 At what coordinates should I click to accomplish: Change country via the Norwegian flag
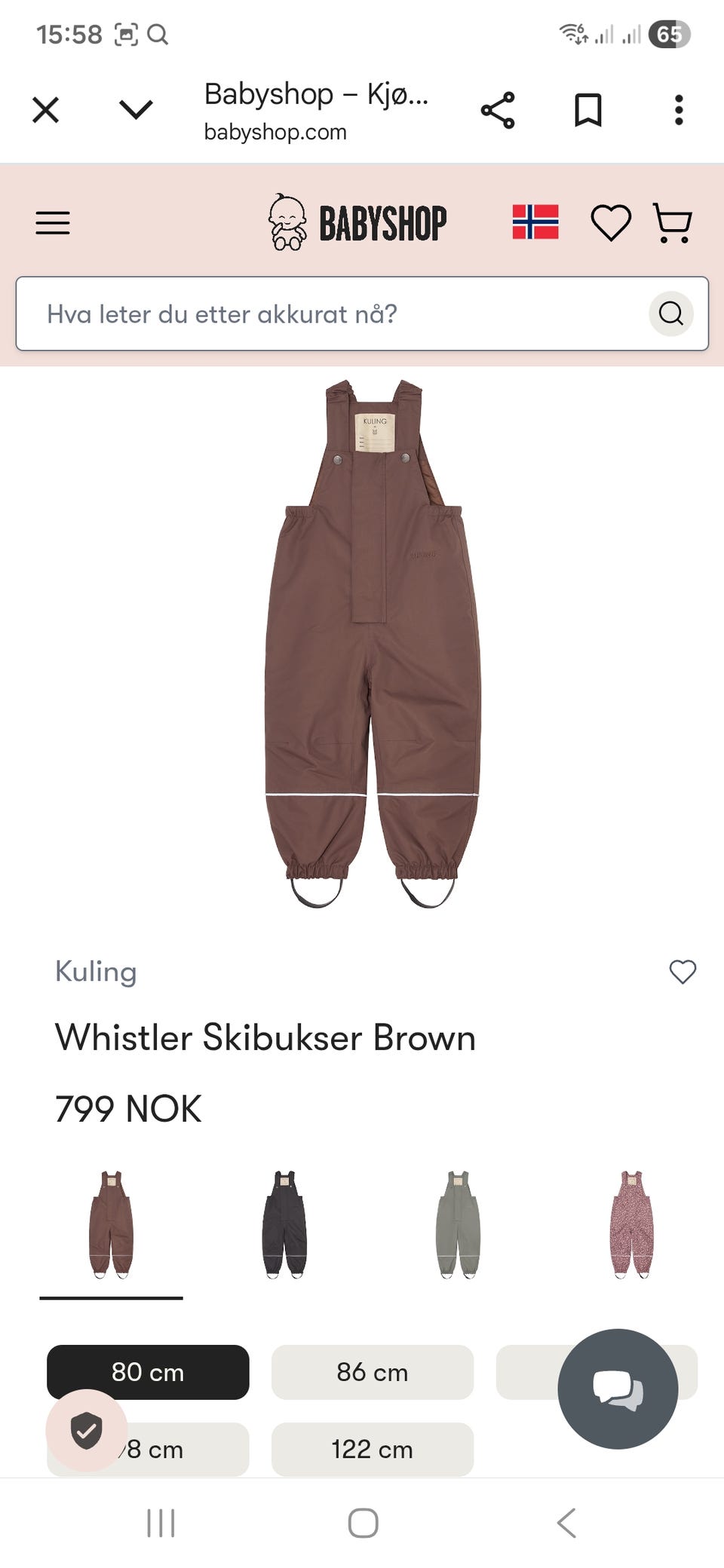[x=535, y=222]
